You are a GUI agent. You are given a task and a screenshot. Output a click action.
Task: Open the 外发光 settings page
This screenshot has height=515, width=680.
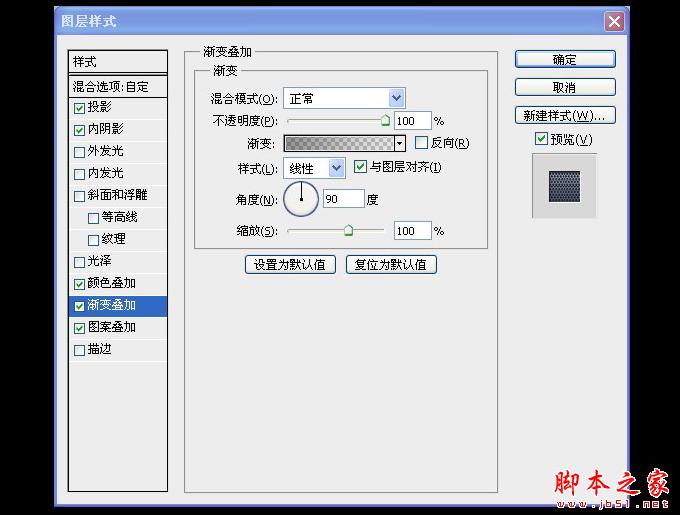point(106,151)
